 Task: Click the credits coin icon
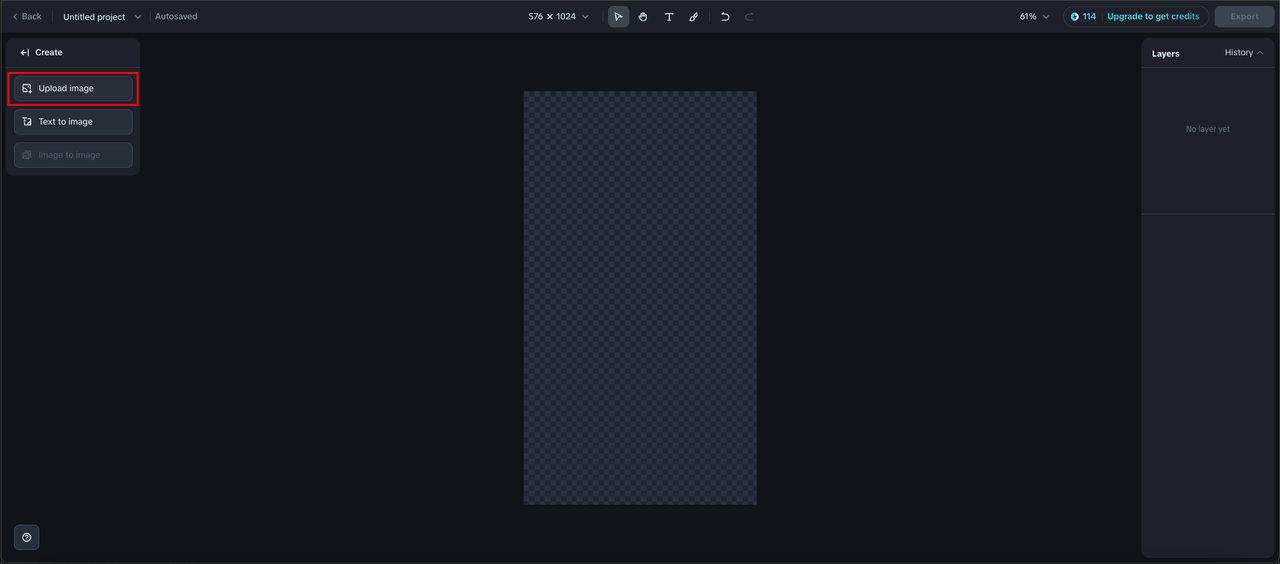pos(1075,17)
